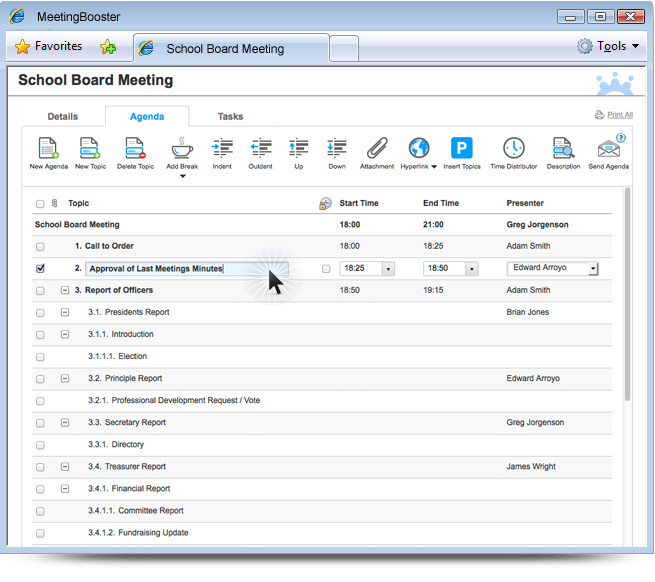Screen dimensions: 655x582
Task: Select the 3.4.1.1. Committee Report row
Action: pyautogui.click(x=322, y=511)
